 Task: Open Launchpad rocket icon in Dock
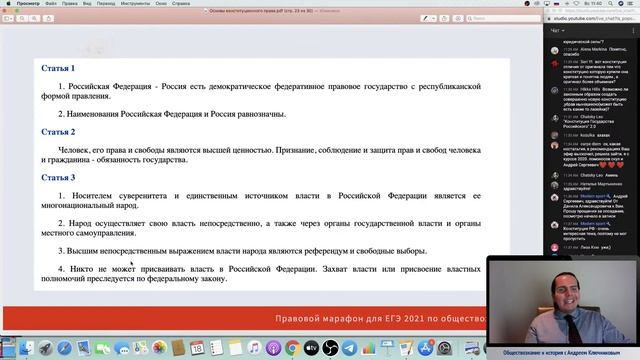pos(45,348)
